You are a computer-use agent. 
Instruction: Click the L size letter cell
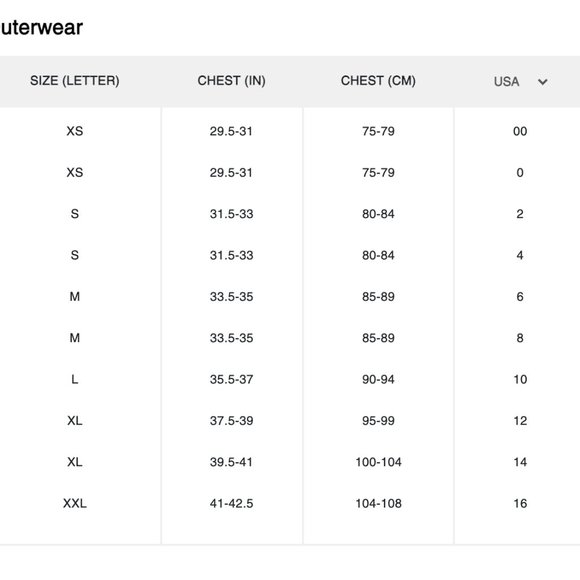(75, 379)
